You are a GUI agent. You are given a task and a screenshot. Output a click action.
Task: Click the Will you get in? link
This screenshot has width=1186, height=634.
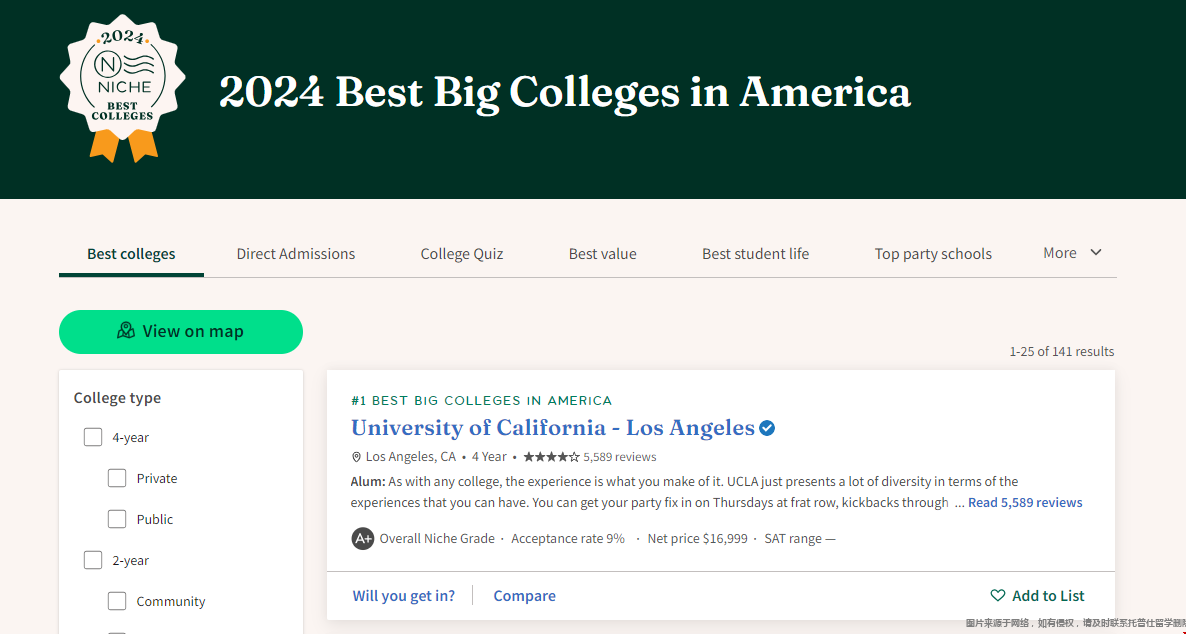pos(403,596)
